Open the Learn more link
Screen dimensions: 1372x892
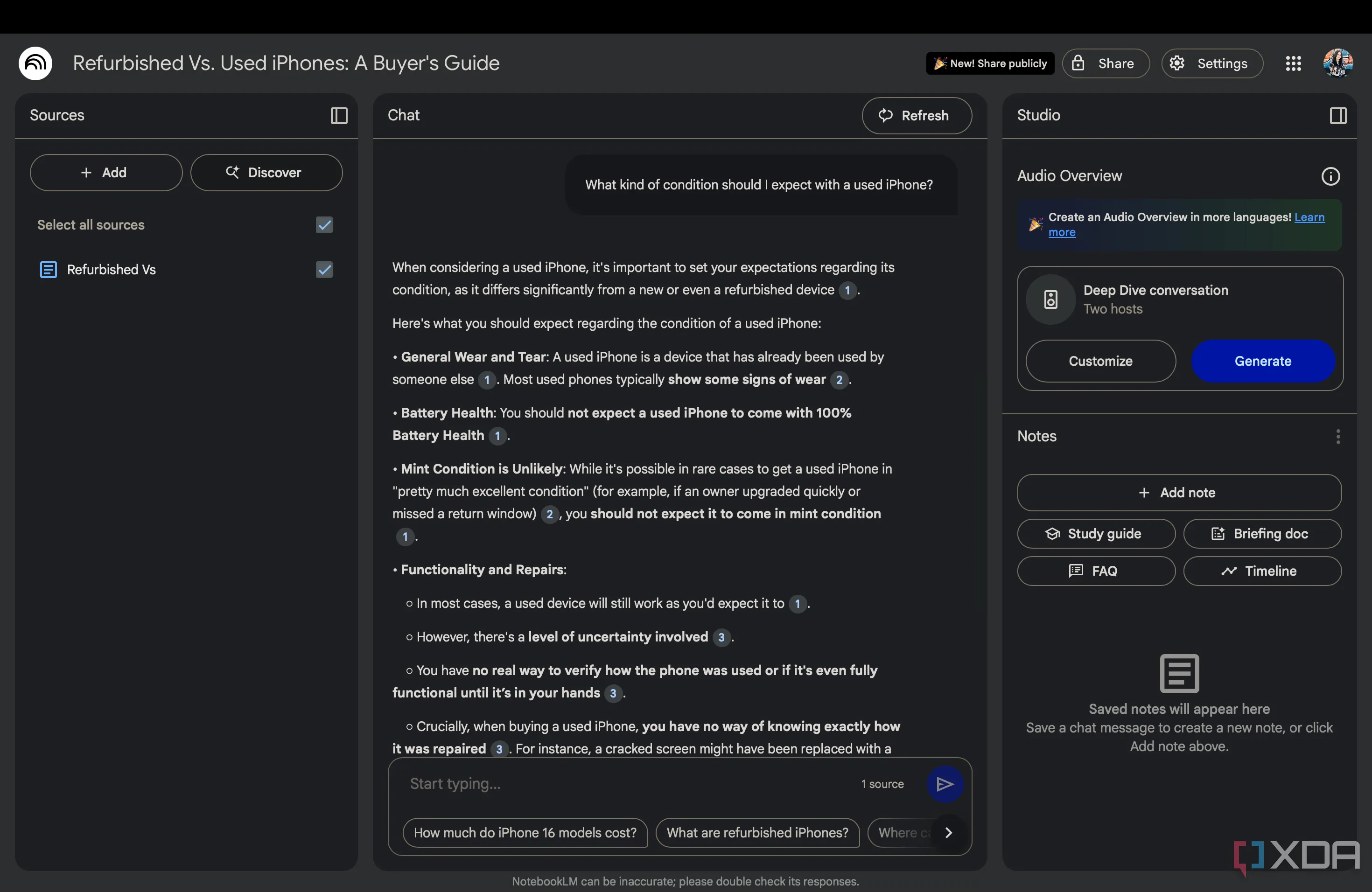(x=1309, y=217)
